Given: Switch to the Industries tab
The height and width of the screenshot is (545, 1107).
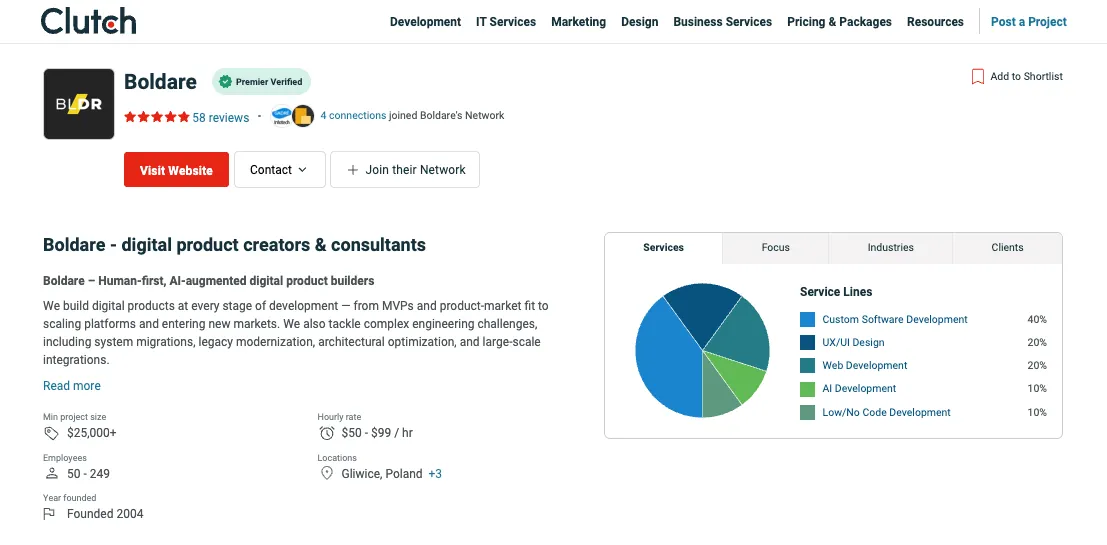Looking at the screenshot, I should tap(890, 248).
